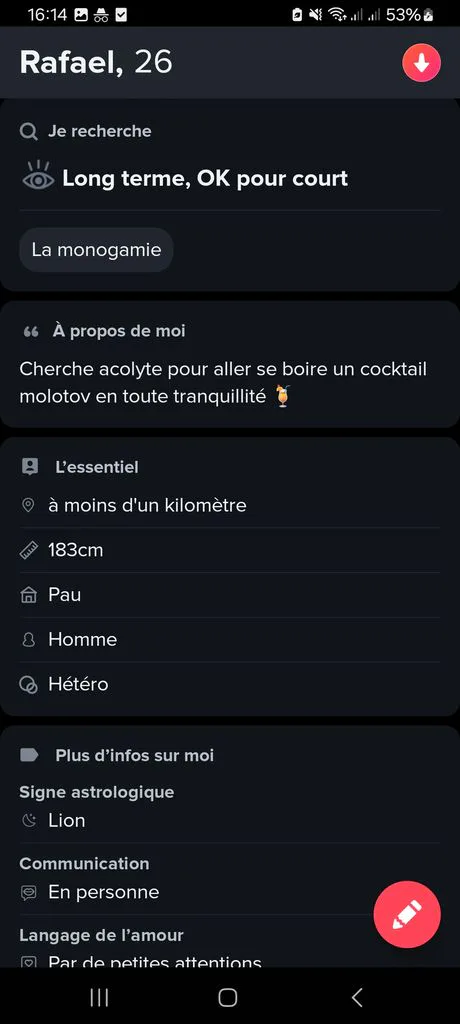Open Android recent apps button
The height and width of the screenshot is (1024, 460).
99,997
